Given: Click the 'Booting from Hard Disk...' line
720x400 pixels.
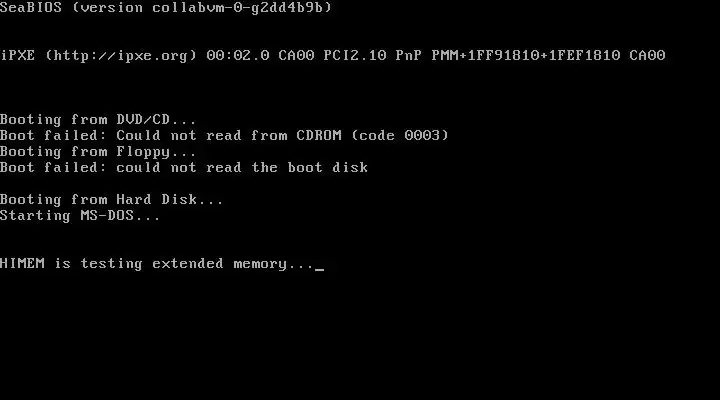Looking at the screenshot, I should (111, 200).
